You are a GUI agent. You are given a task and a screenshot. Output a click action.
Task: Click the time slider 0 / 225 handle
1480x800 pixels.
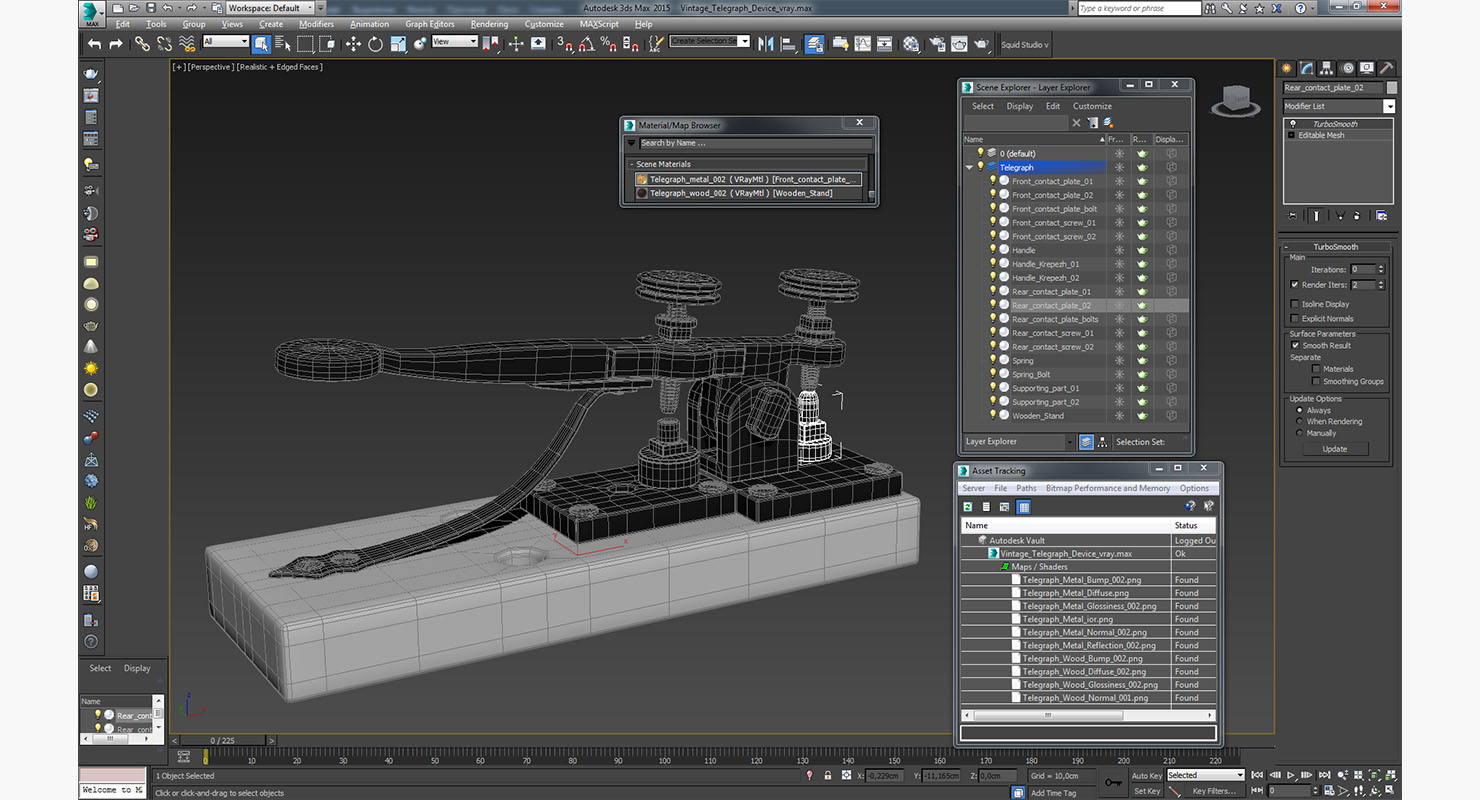click(x=222, y=740)
